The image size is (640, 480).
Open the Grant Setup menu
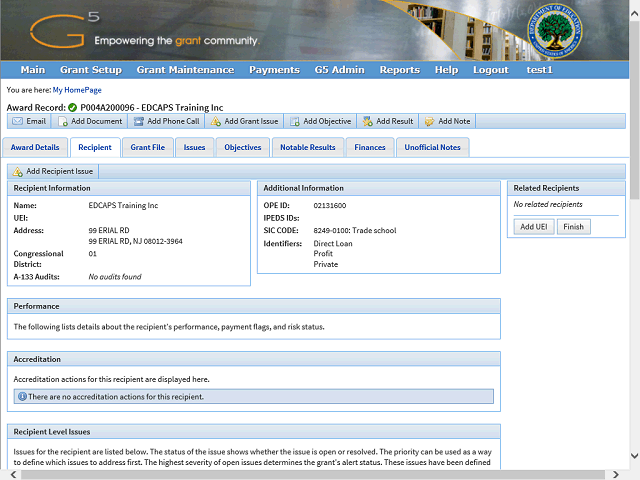tap(91, 70)
